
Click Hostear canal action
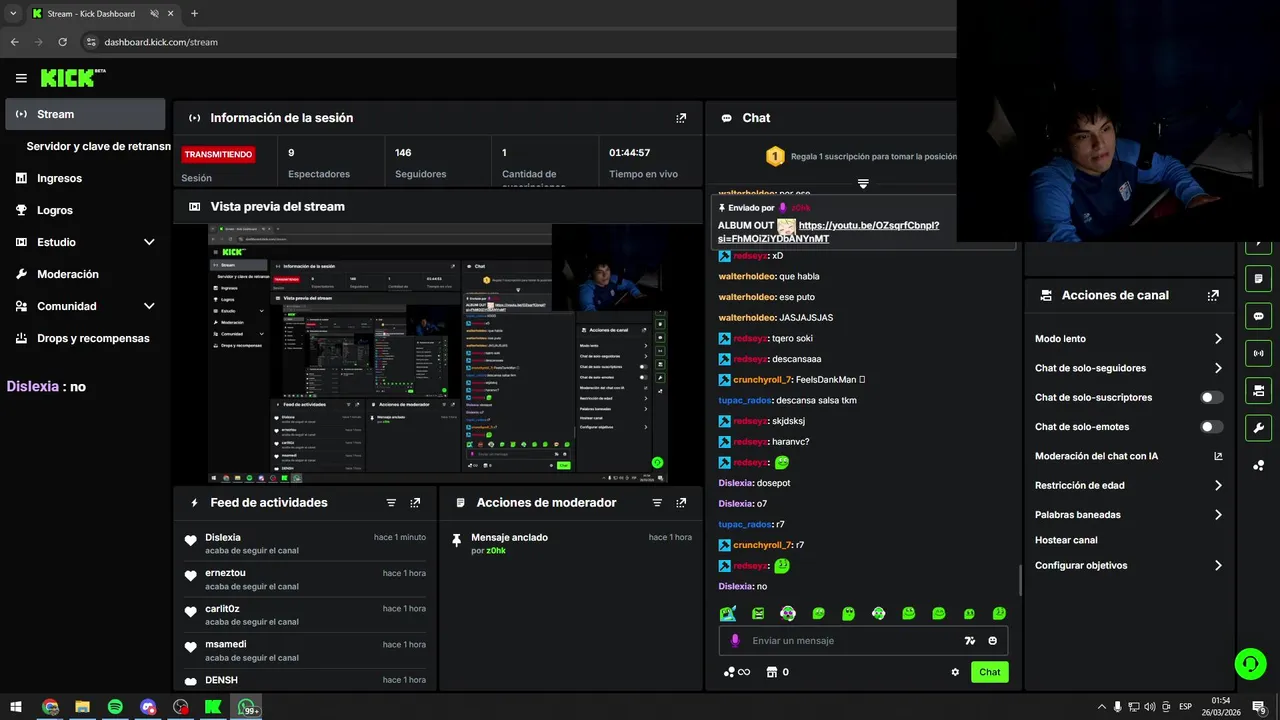1066,540
